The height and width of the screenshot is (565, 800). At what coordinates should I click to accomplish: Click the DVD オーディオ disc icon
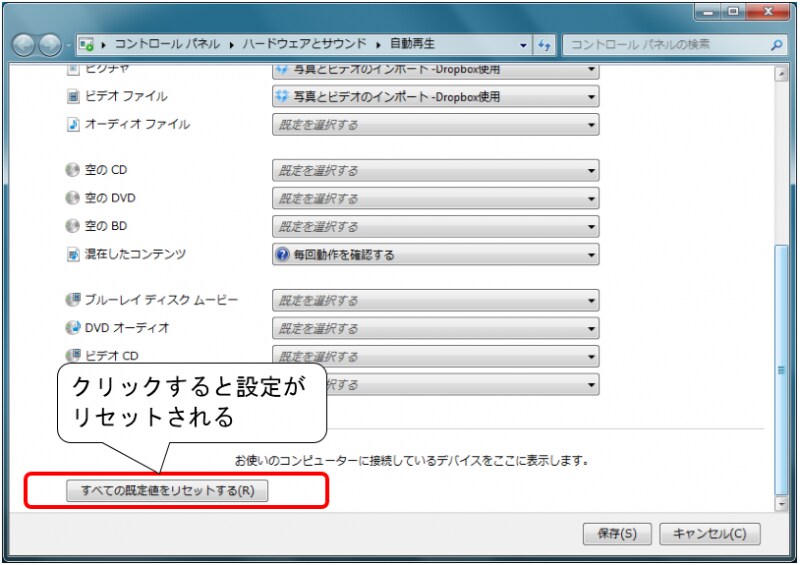coord(73,328)
